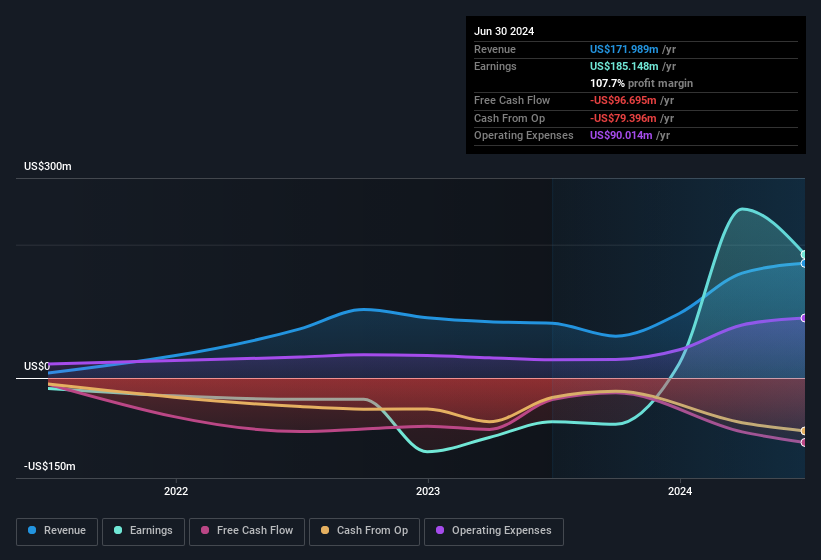Click the US$0 y-axis label
The width and height of the screenshot is (821, 560).
(37, 366)
